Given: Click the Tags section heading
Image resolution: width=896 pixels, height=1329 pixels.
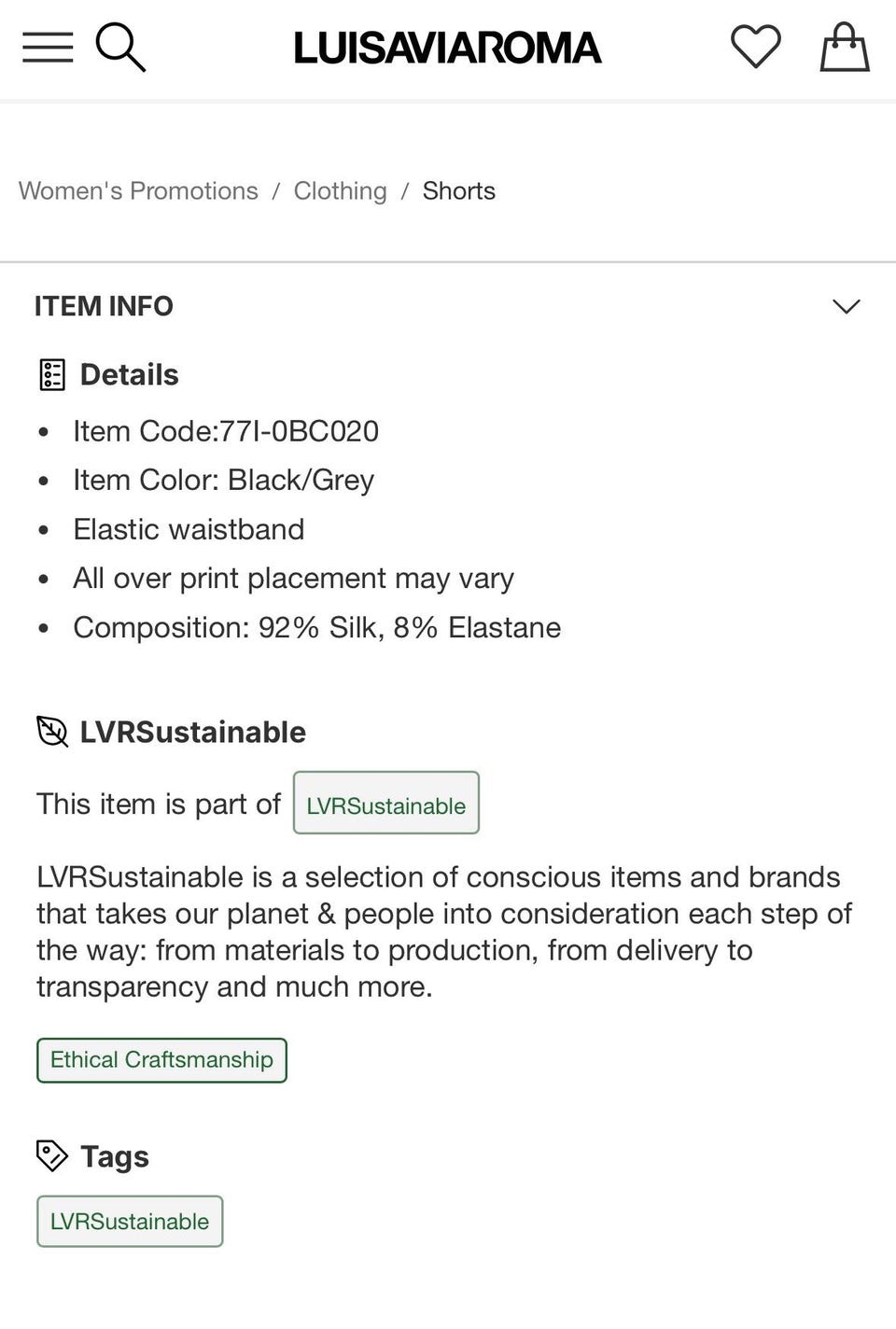Looking at the screenshot, I should (114, 1156).
